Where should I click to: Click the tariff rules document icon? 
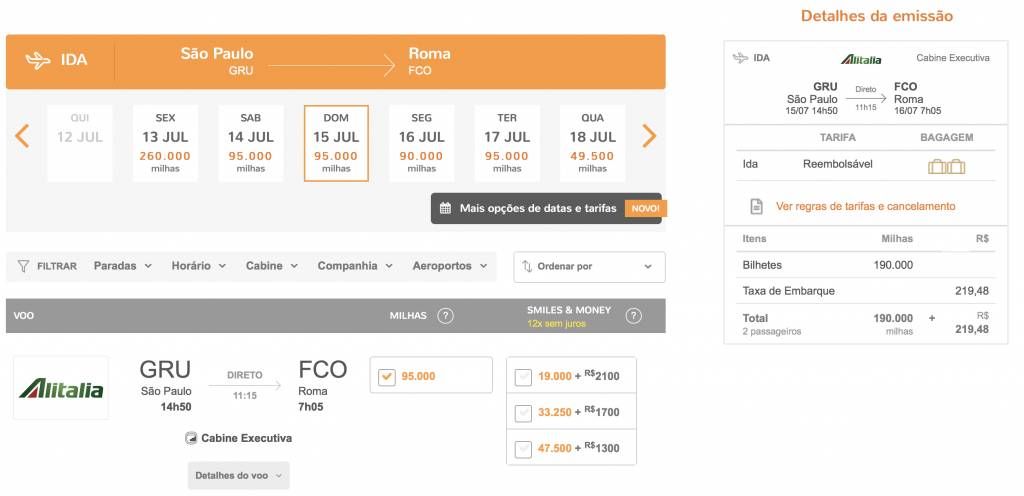coord(756,206)
